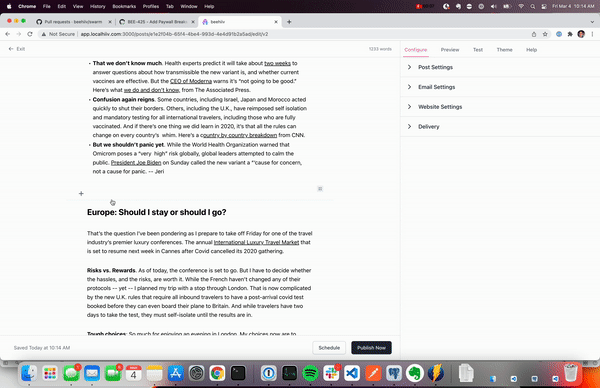This screenshot has width=600, height=388.
Task: Bookmark page with the star icon
Action: click(545, 34)
